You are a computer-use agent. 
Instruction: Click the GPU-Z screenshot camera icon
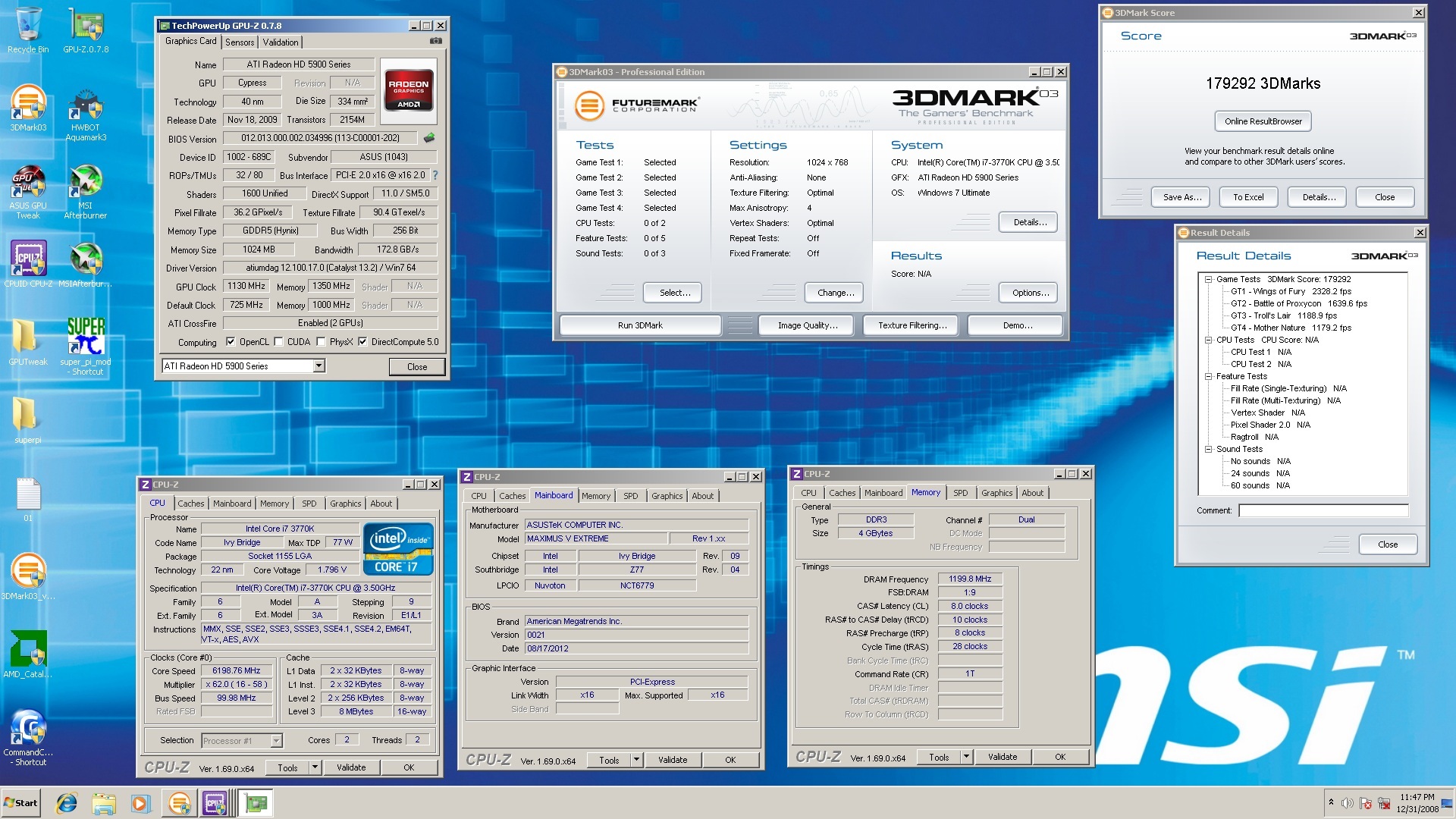tap(436, 41)
